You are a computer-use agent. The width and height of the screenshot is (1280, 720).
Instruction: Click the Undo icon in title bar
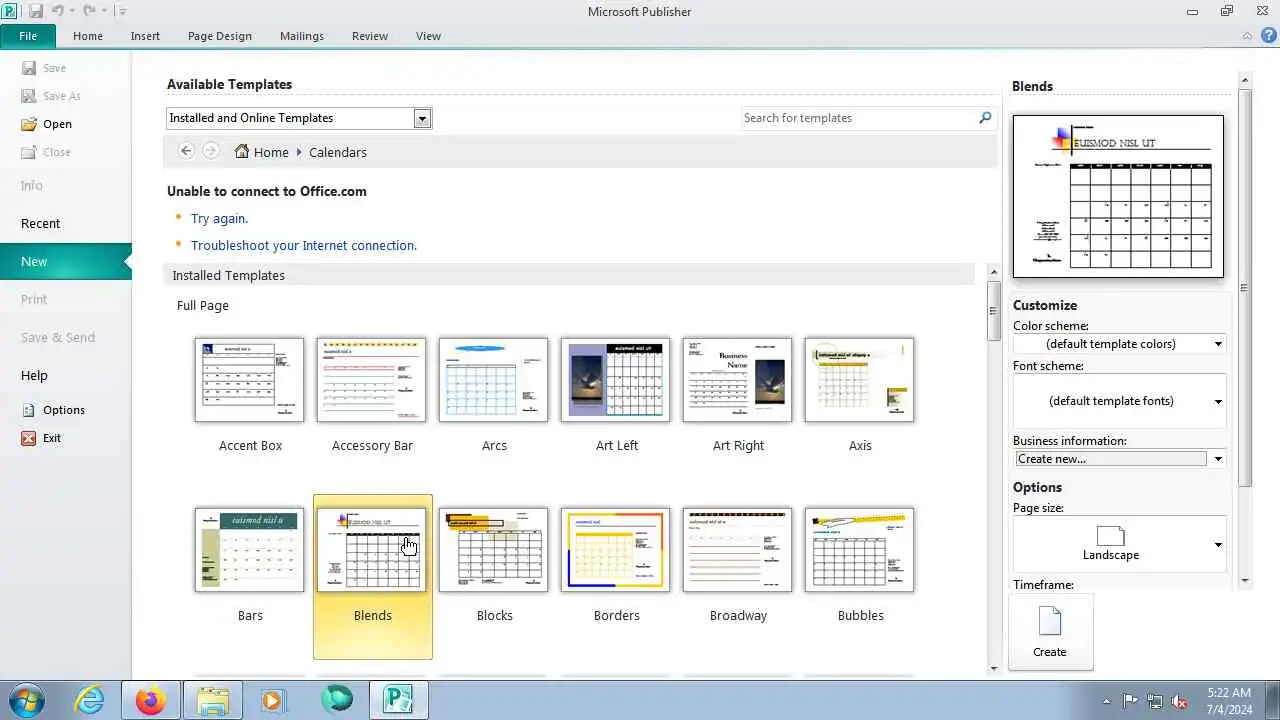[57, 11]
